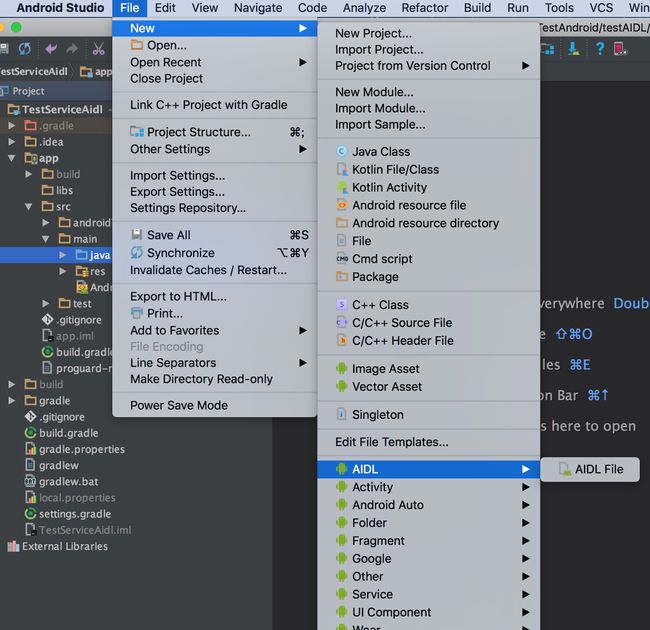Image resolution: width=650 pixels, height=630 pixels.
Task: Click the device monitor icon right of Help
Action: pyautogui.click(x=620, y=49)
